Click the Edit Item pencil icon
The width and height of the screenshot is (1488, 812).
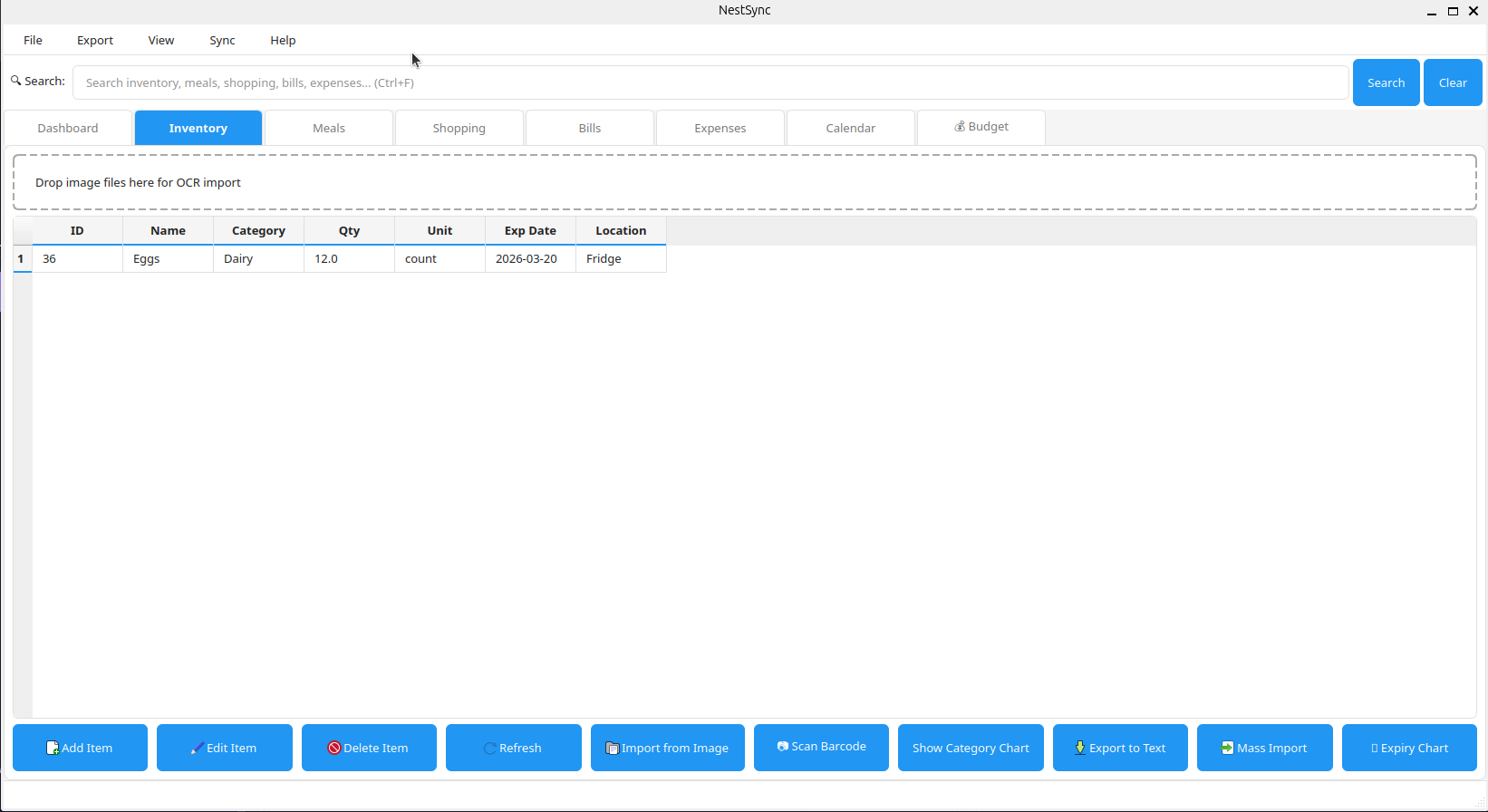coord(197,749)
